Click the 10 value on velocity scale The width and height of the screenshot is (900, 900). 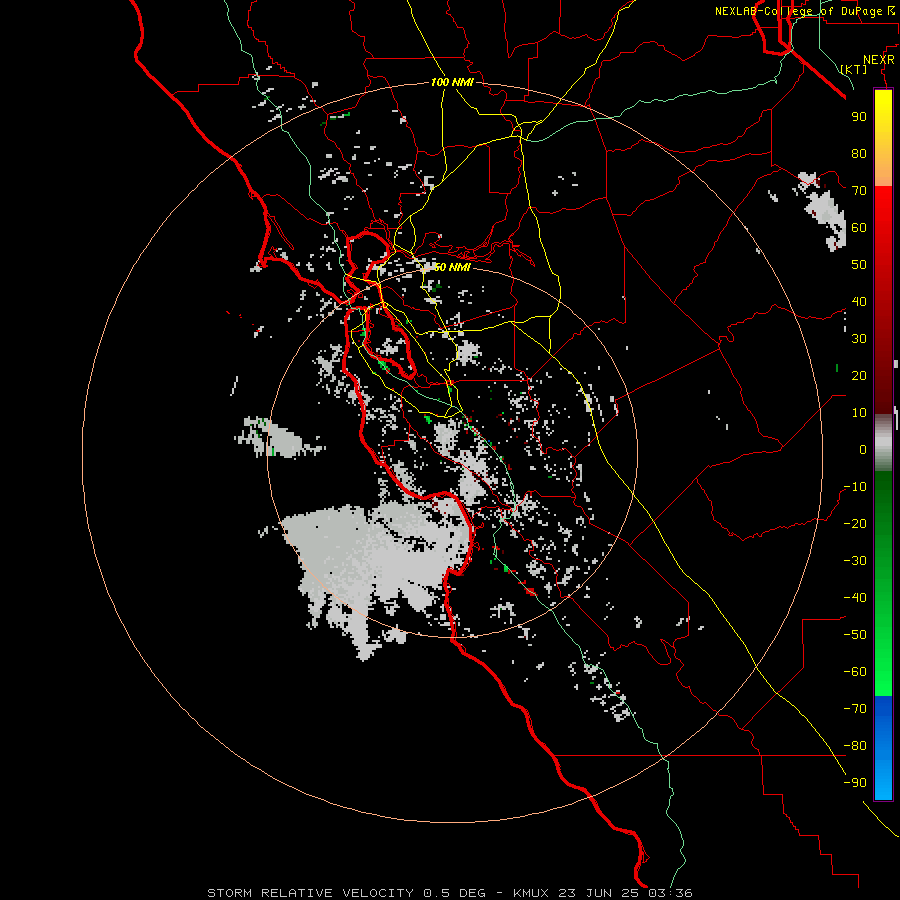coord(859,413)
